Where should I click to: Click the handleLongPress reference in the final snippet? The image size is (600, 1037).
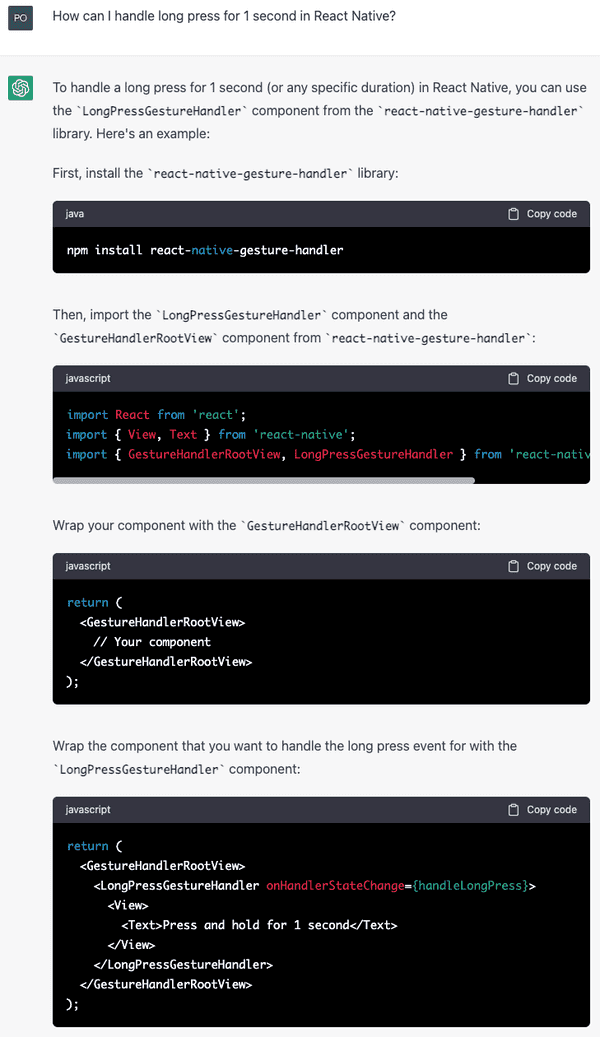465,885
